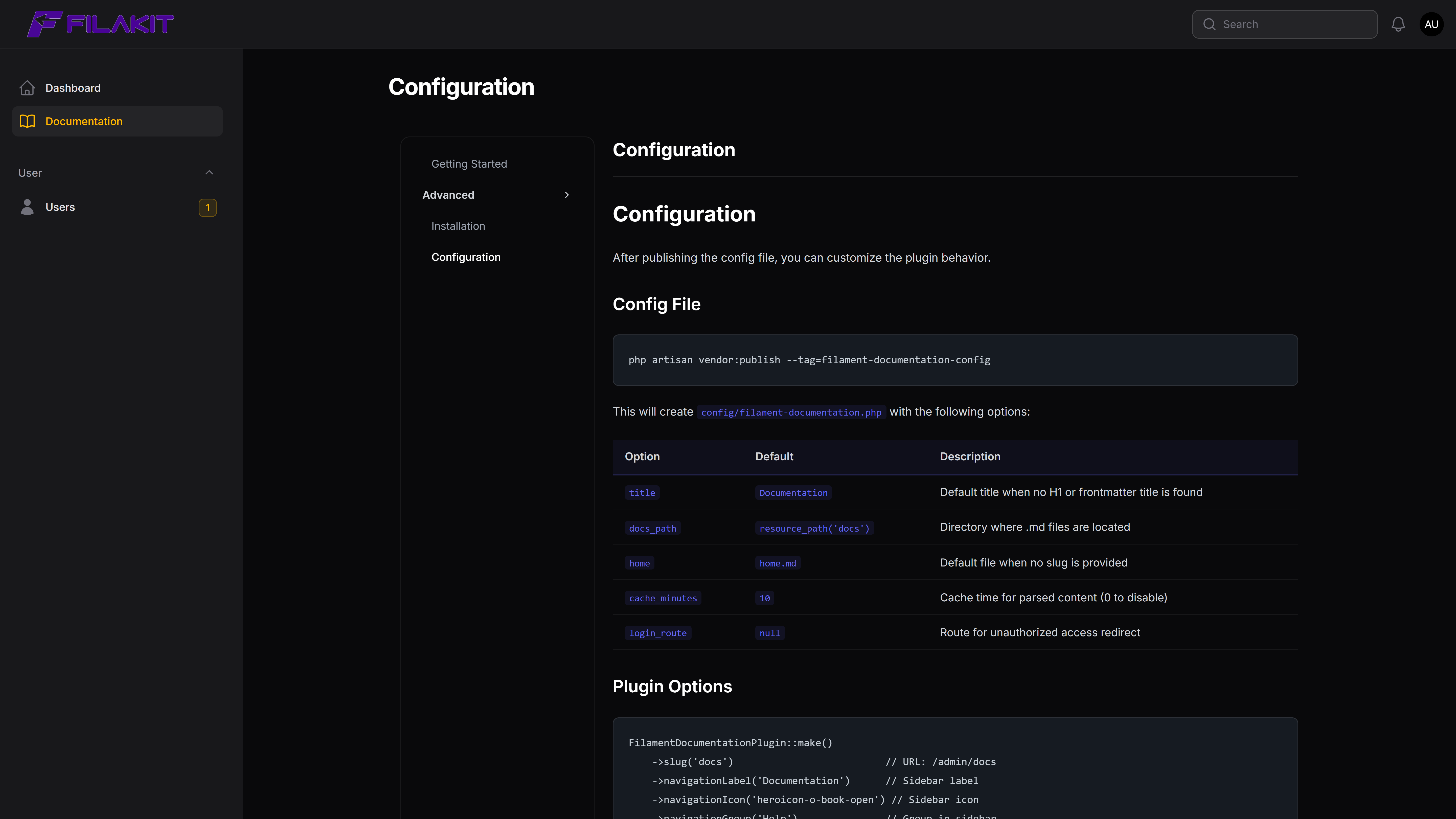Click the home.md default value
Image resolution: width=1456 pixels, height=819 pixels.
click(778, 563)
